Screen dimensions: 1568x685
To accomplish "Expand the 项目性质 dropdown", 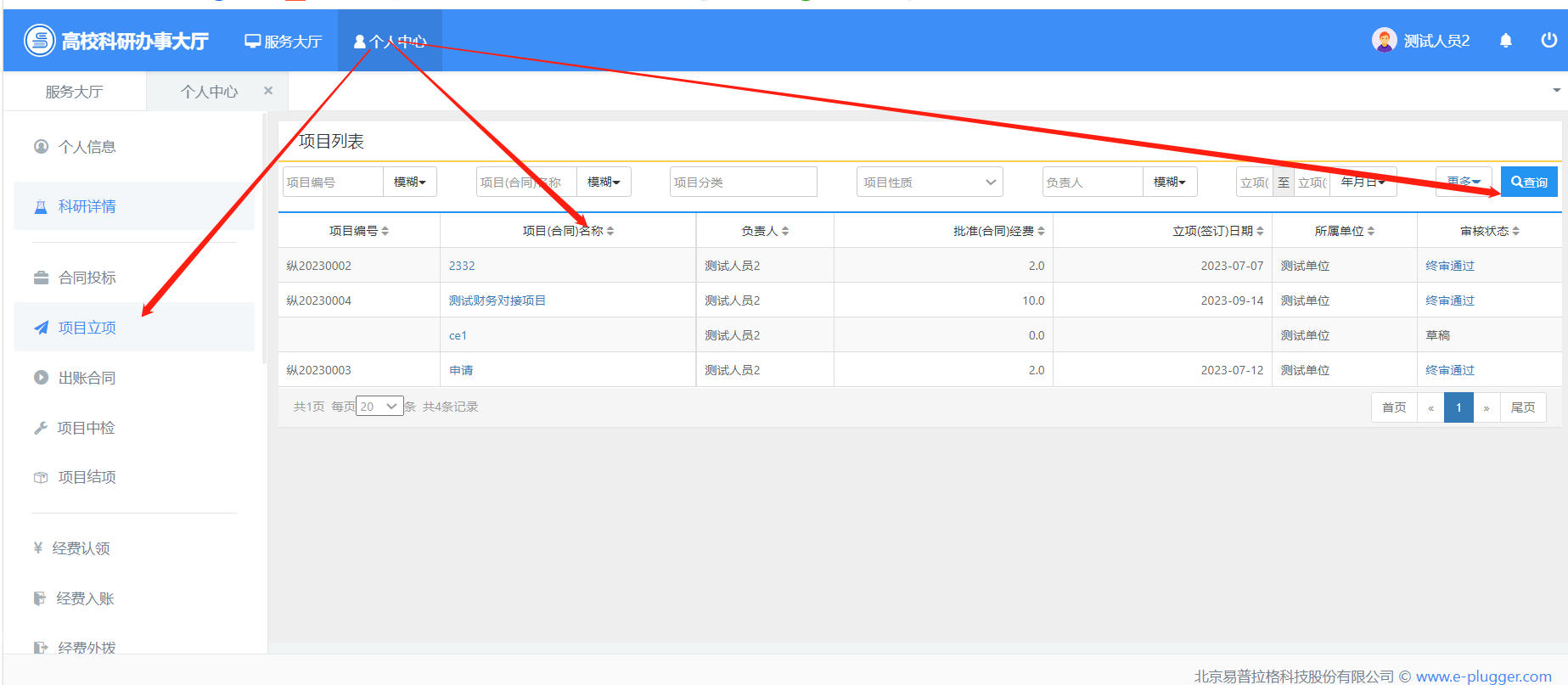I will [x=929, y=182].
